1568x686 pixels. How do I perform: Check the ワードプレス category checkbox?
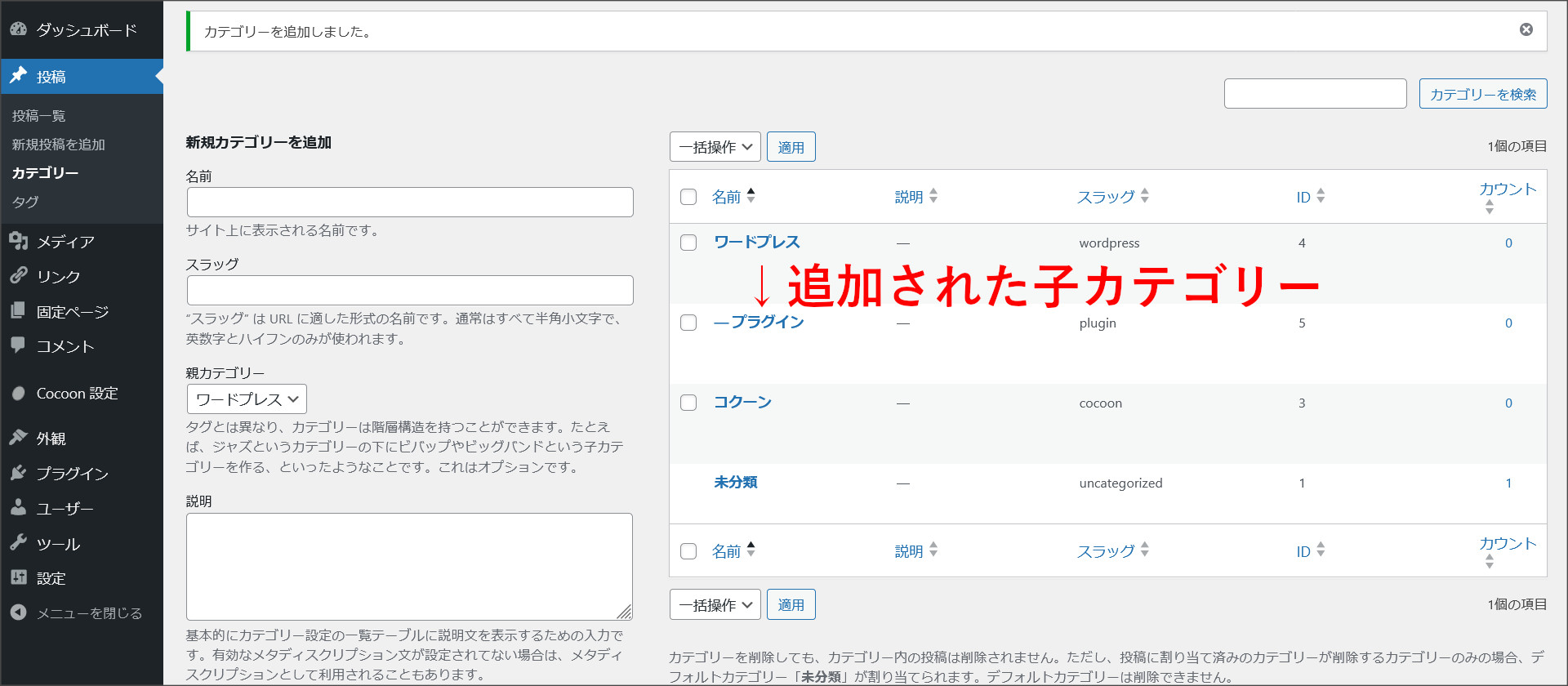[x=688, y=243]
